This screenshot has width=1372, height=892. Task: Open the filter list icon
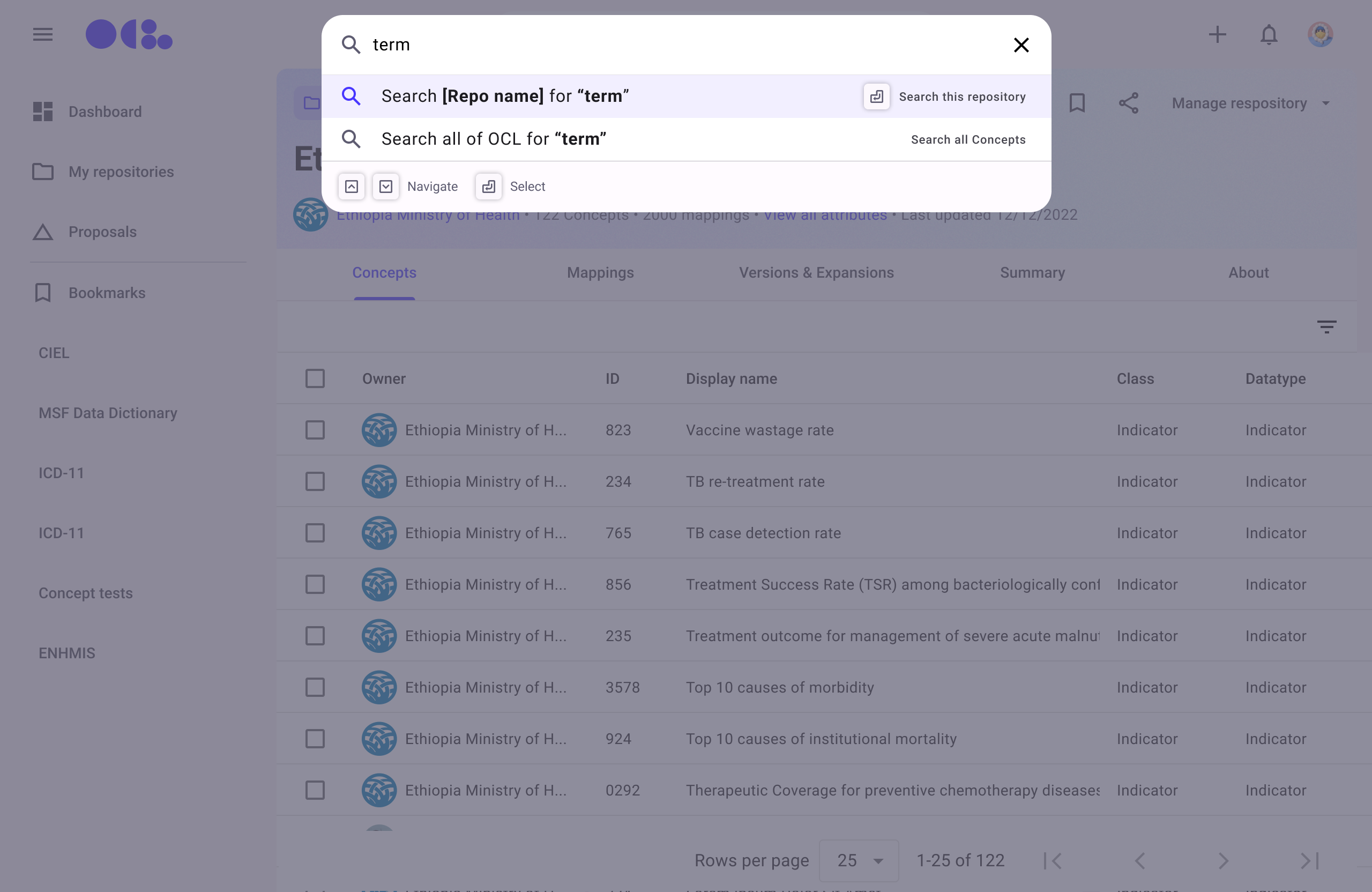pos(1326,327)
